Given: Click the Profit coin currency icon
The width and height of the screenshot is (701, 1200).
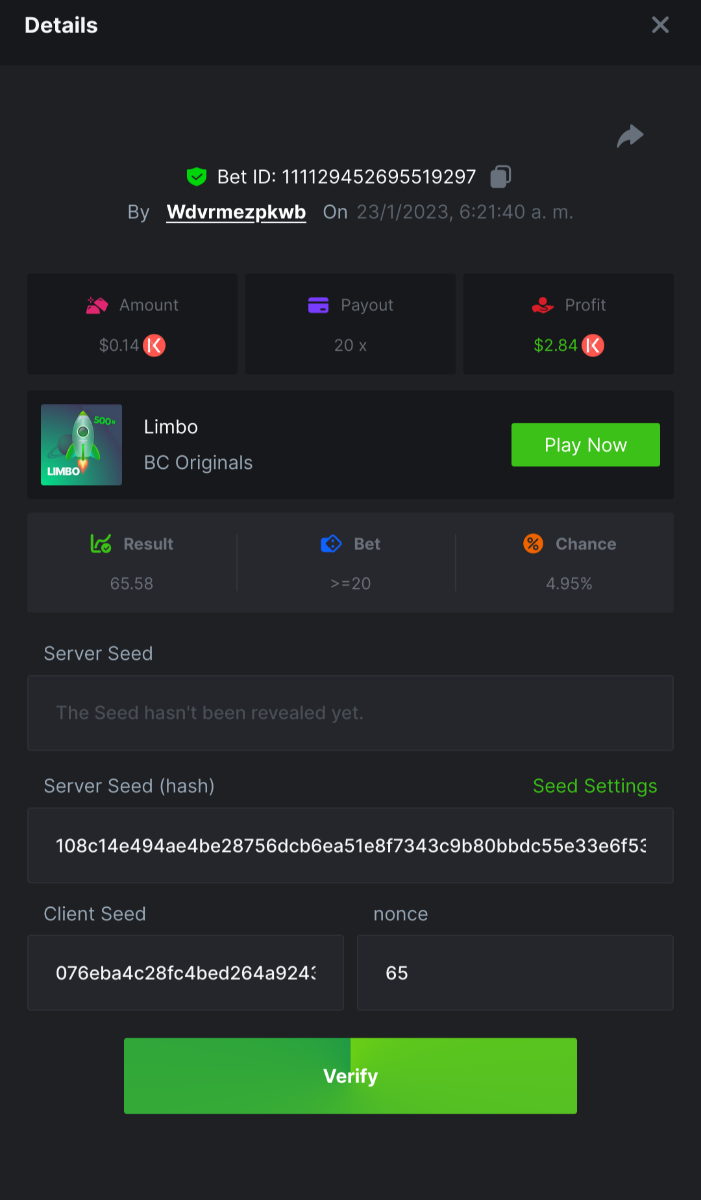Looking at the screenshot, I should (593, 346).
